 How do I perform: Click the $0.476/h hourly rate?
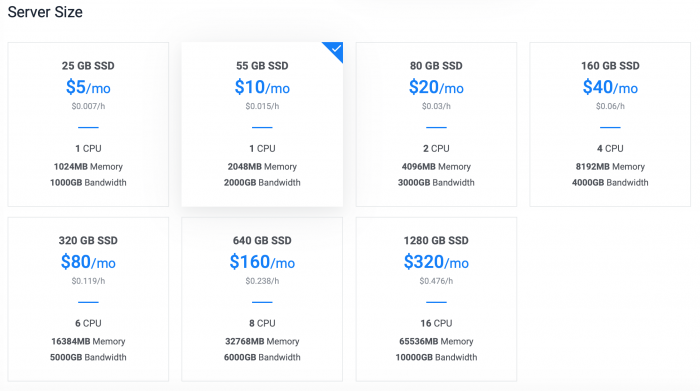[x=436, y=281]
